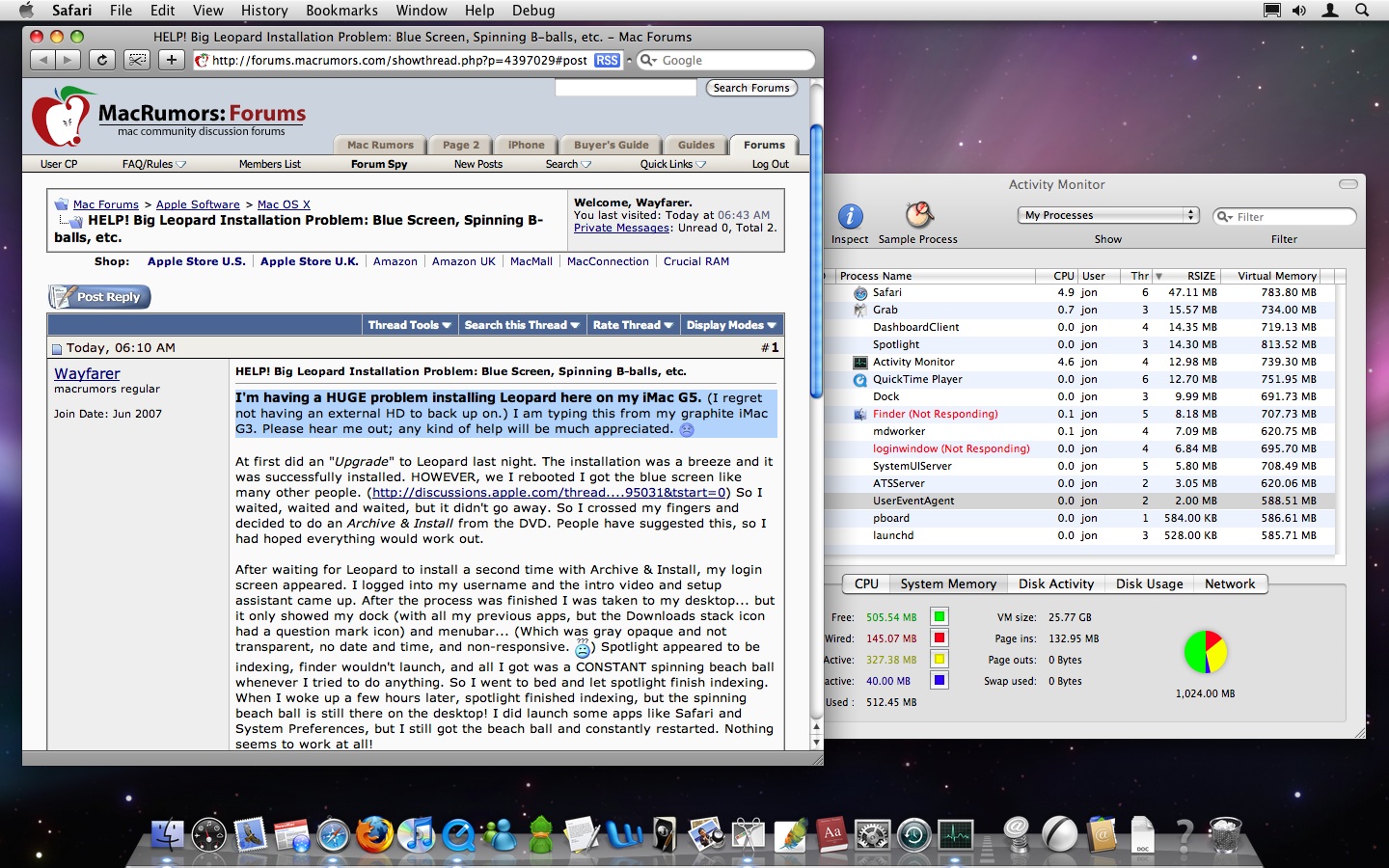Open the Rate Thread dropdown
The image size is (1389, 868).
pyautogui.click(x=633, y=325)
